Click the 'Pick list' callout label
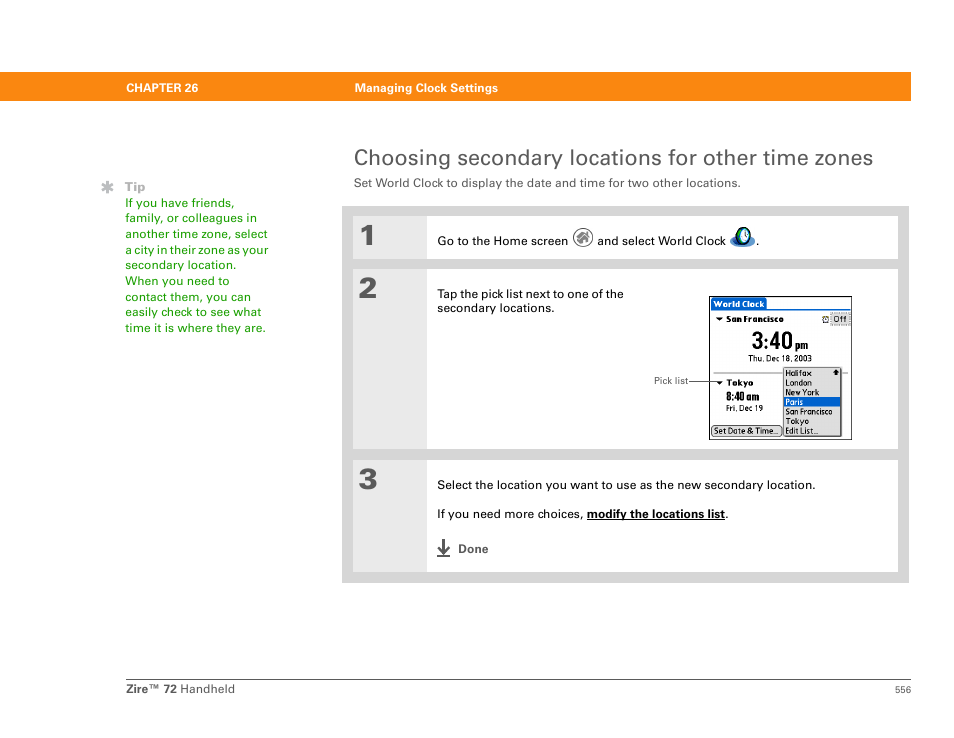The height and width of the screenshot is (738, 954). coord(670,381)
